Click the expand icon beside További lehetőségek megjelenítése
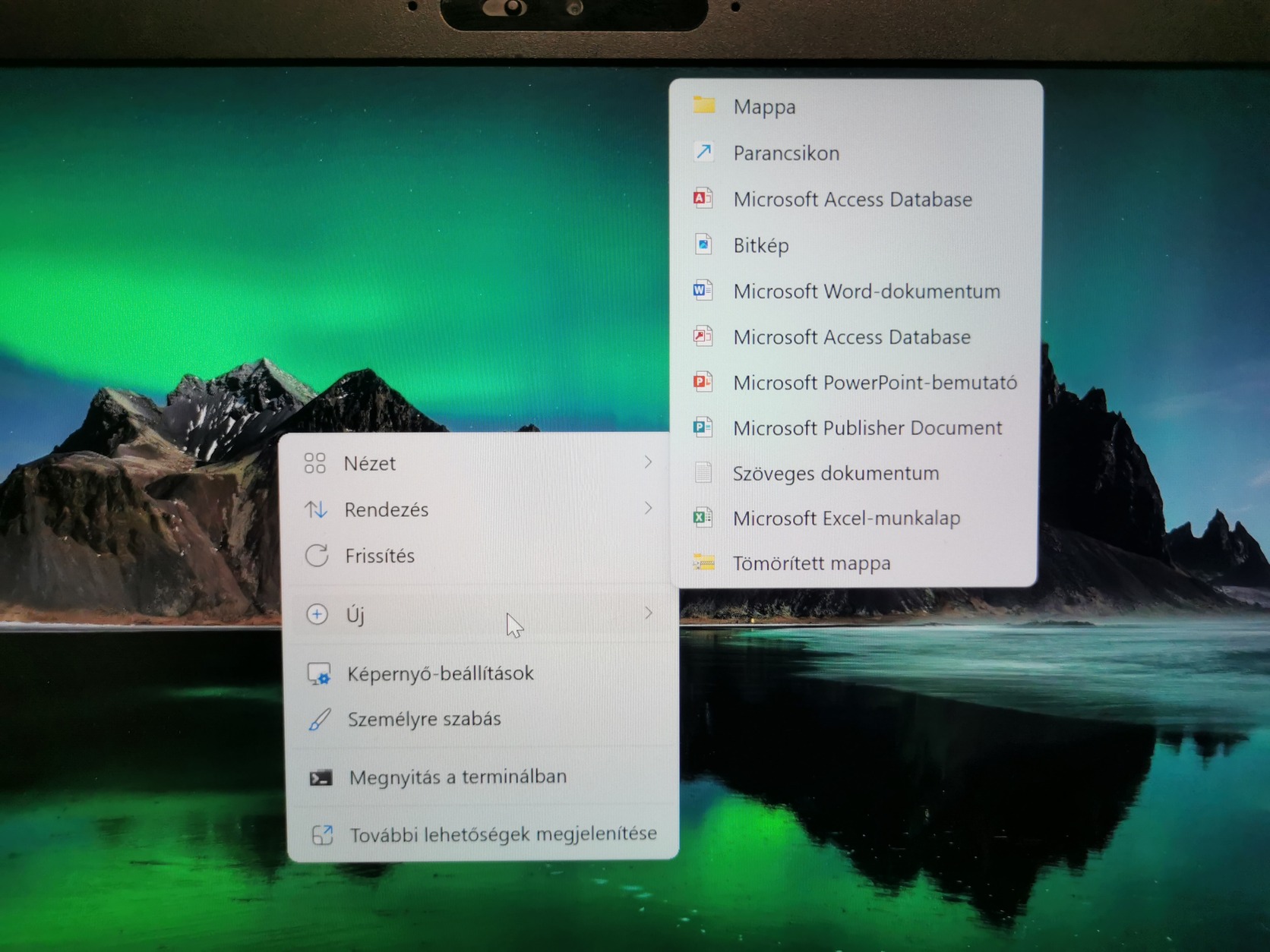 coord(323,835)
